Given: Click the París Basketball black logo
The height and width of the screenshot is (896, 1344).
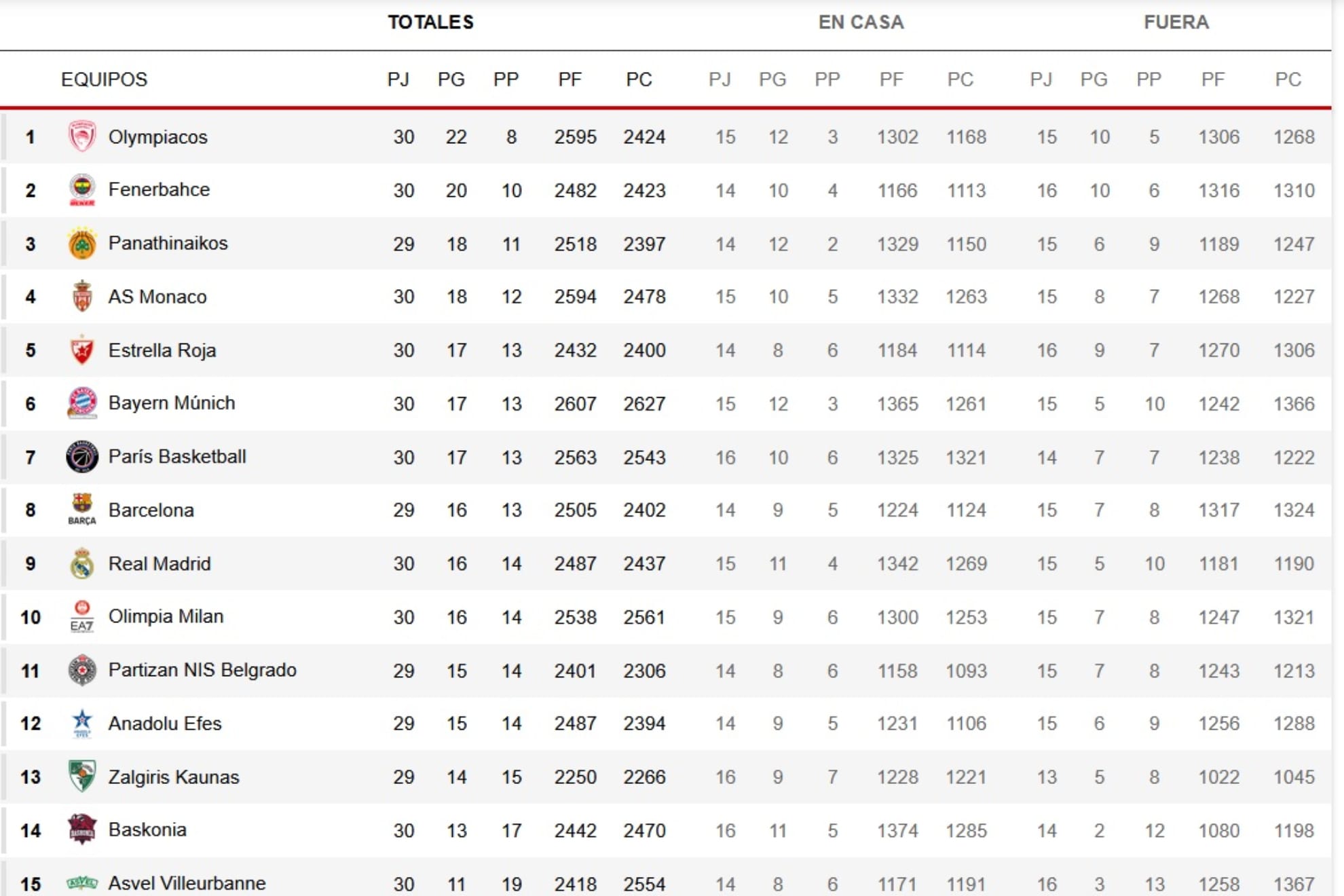Looking at the screenshot, I should [82, 457].
